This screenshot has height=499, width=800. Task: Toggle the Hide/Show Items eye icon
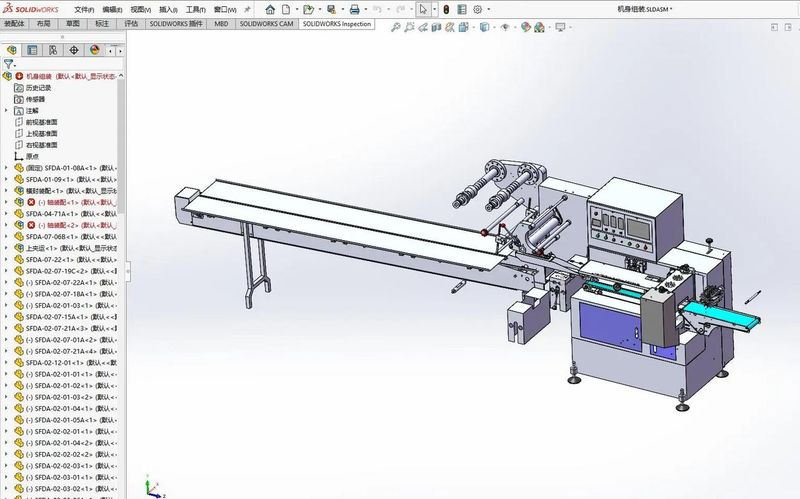[x=505, y=27]
